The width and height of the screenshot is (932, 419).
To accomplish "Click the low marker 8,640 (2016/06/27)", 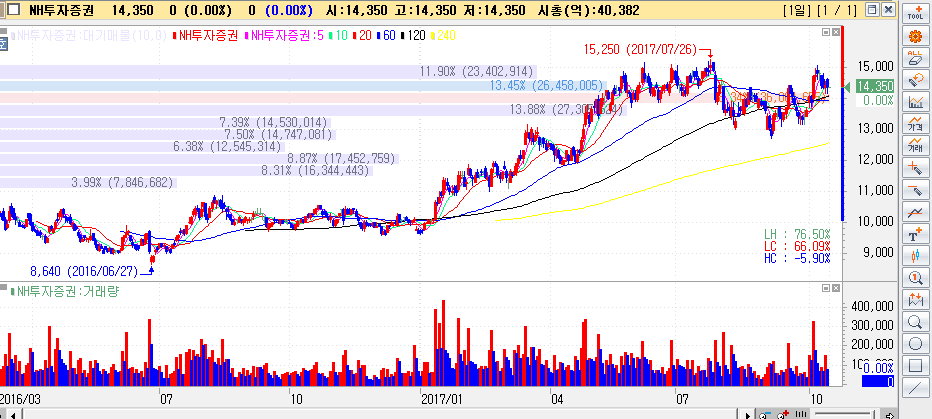I will click(x=83, y=272).
